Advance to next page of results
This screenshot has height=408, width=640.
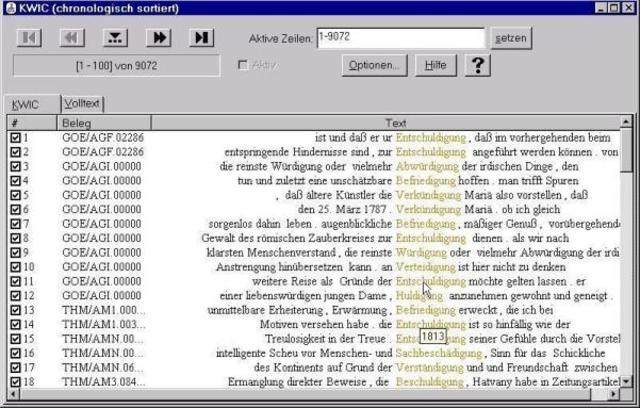(158, 38)
